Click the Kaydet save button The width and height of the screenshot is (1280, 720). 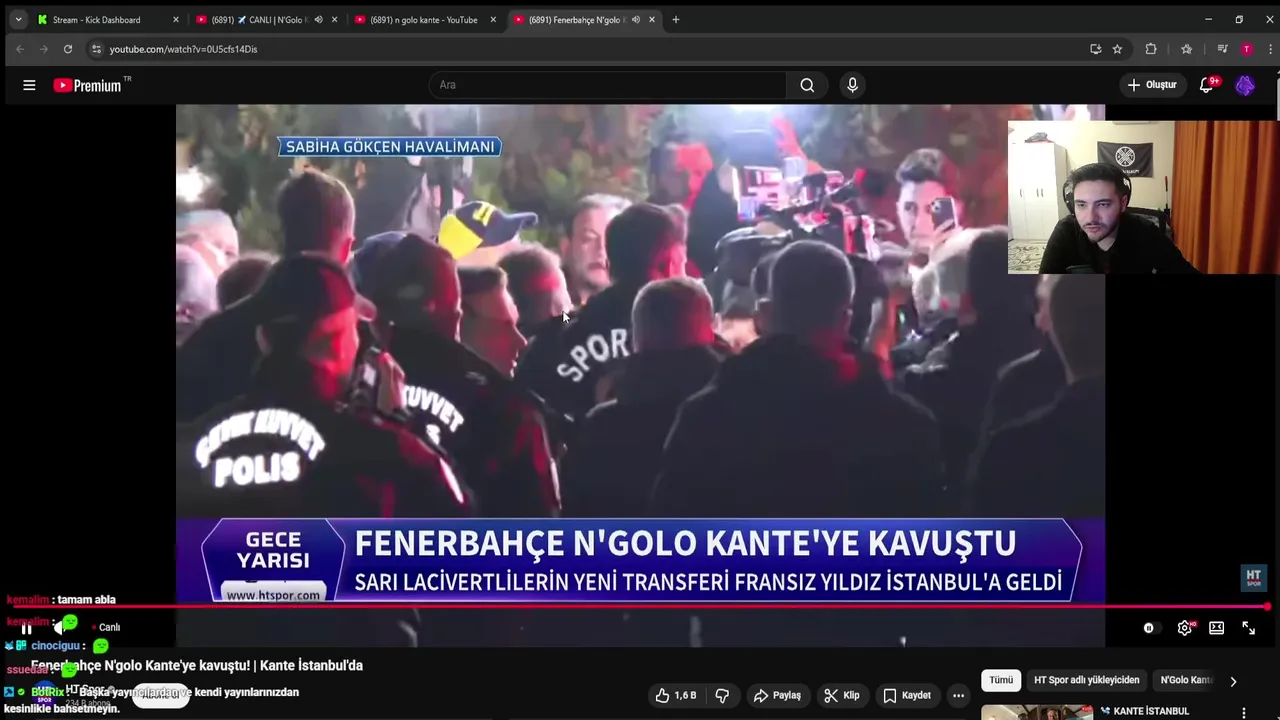[x=907, y=695]
